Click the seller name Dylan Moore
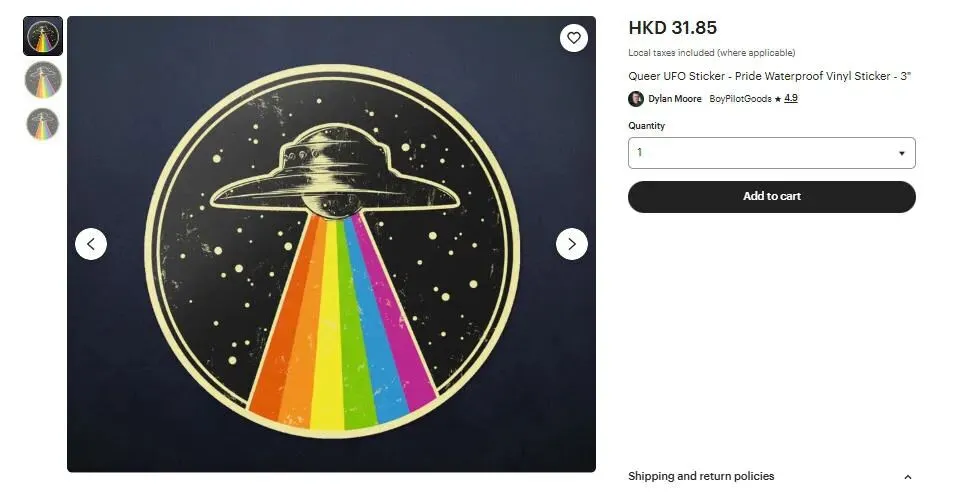The image size is (978, 495). click(674, 99)
